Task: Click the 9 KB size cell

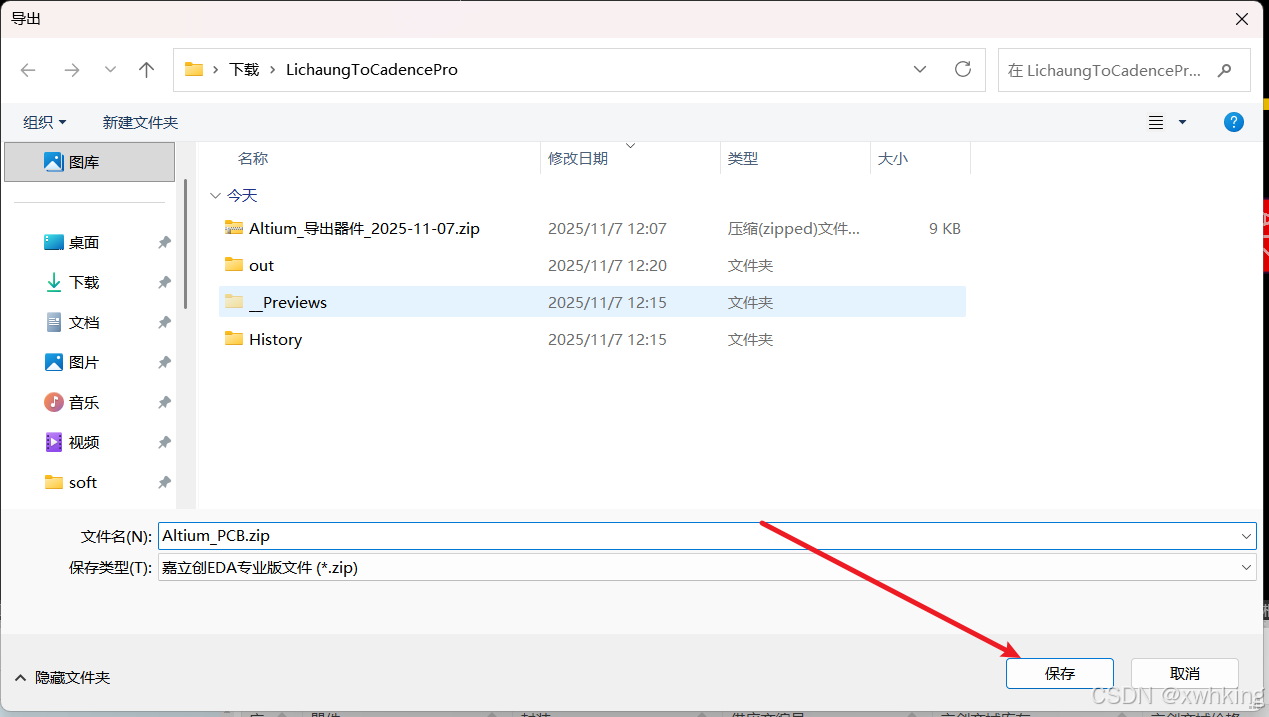Action: coord(945,228)
